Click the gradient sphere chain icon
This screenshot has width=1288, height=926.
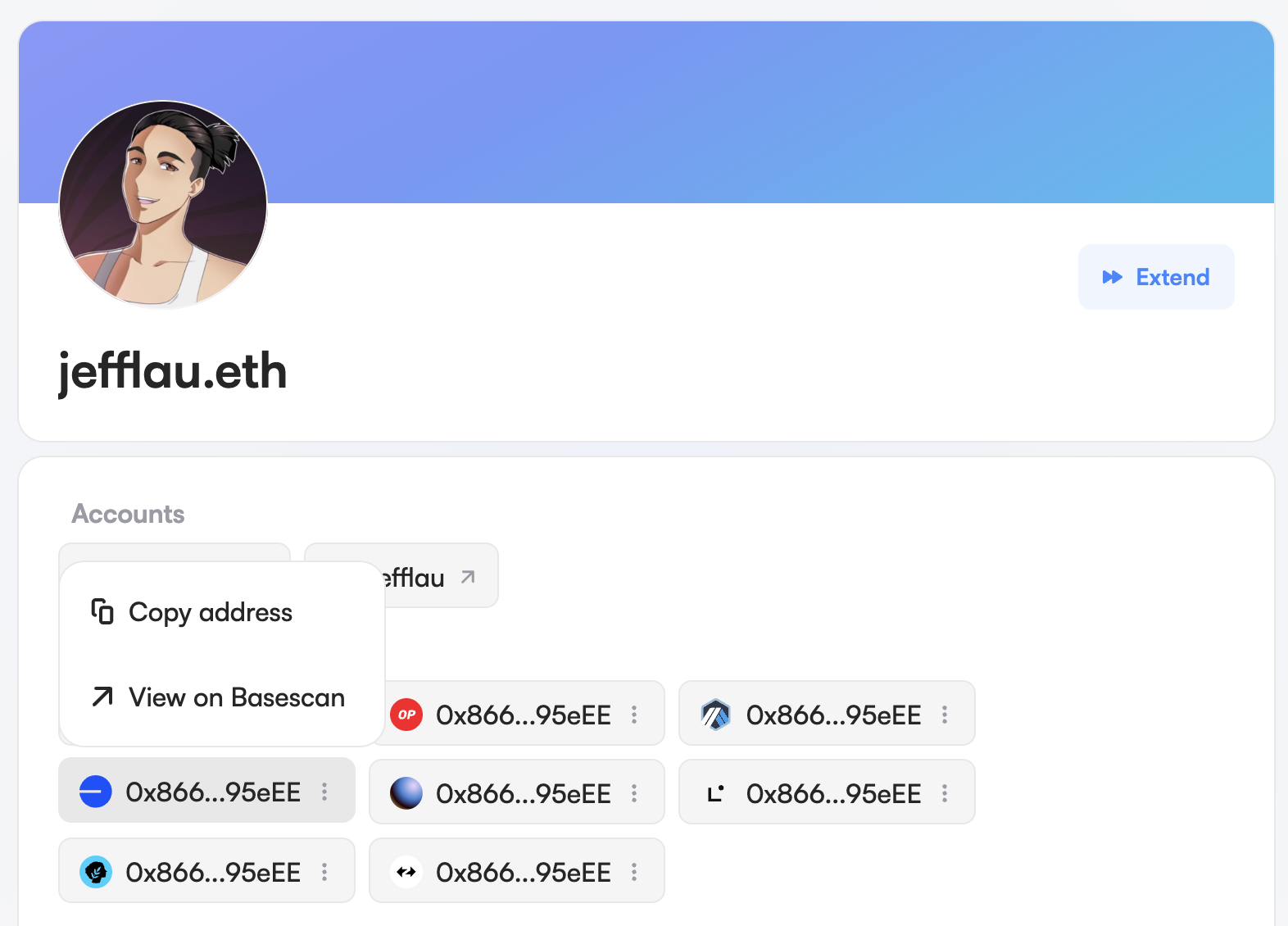tap(406, 793)
